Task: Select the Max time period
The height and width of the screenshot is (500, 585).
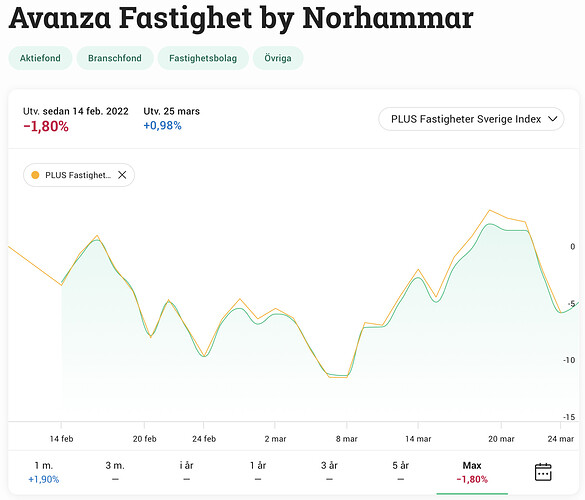Action: click(x=472, y=472)
